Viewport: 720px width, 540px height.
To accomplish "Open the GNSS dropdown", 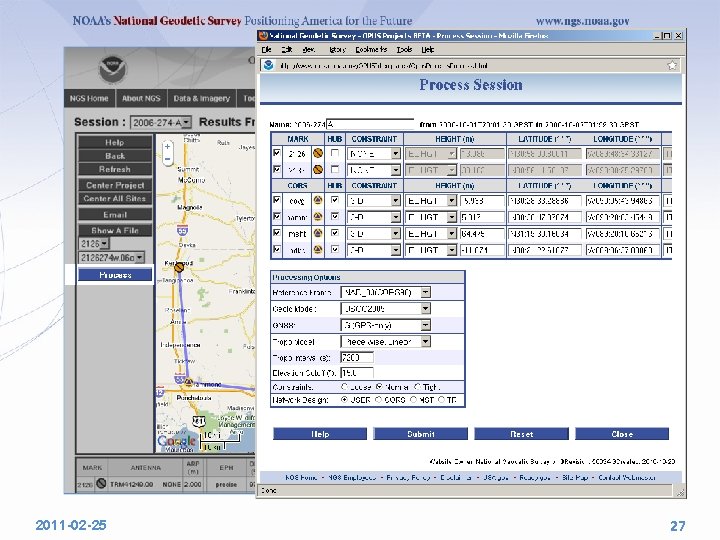I will pos(385,325).
